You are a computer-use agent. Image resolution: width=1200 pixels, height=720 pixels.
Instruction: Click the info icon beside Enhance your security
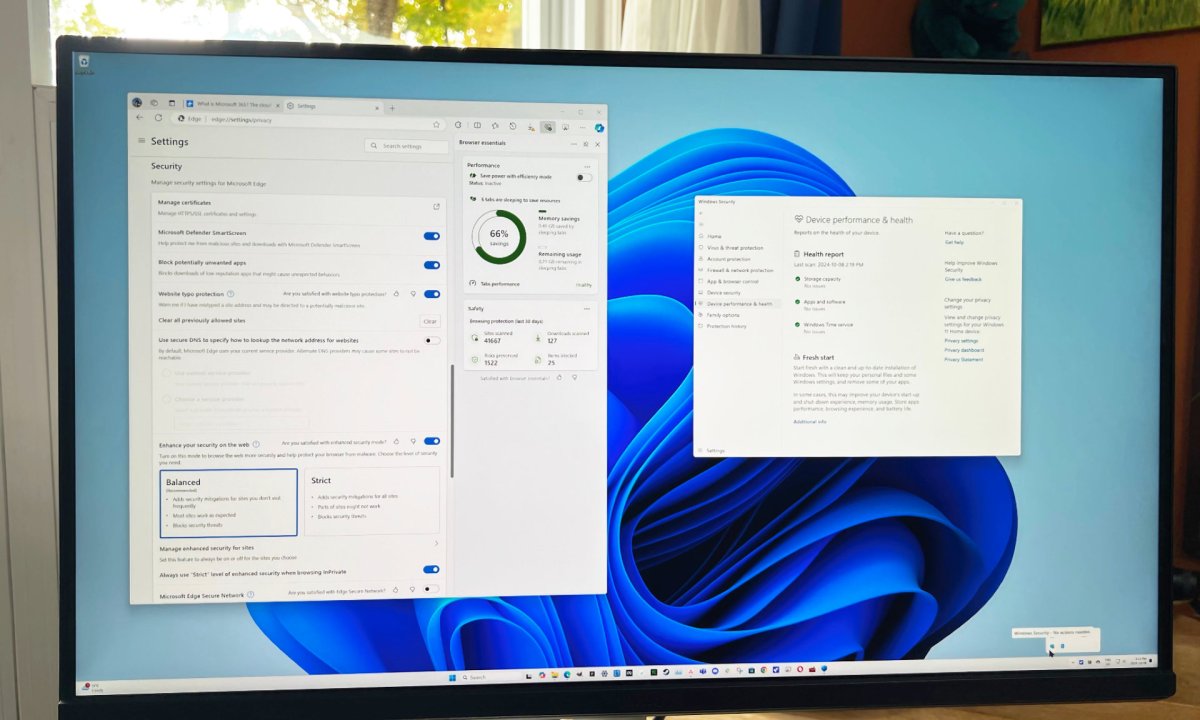coord(256,444)
